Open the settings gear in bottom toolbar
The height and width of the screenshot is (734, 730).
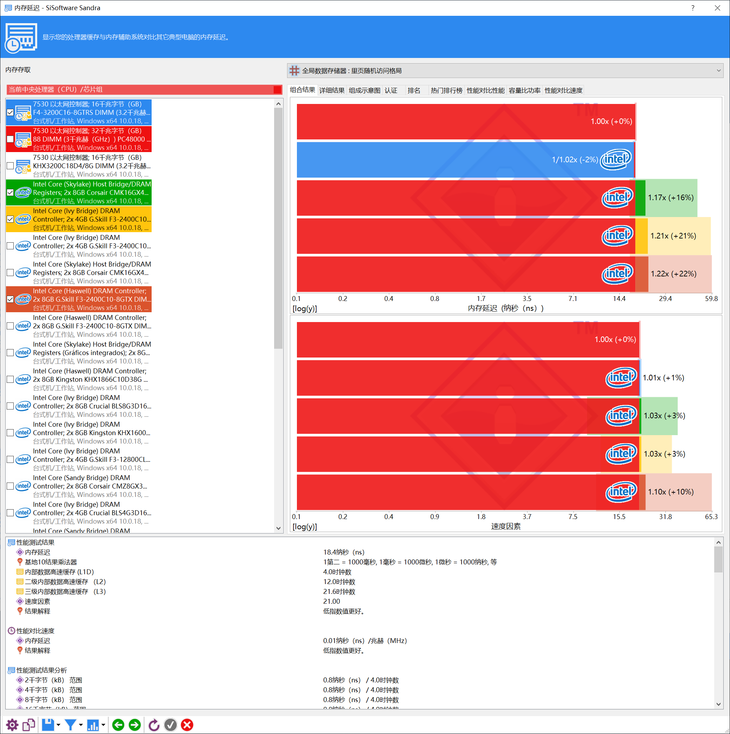(12, 724)
